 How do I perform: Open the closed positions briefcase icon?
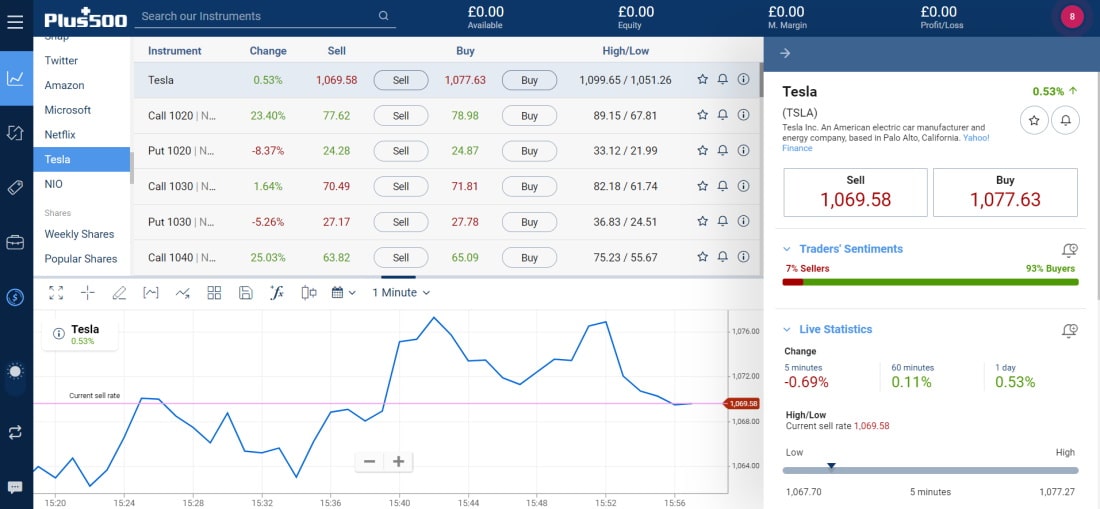pyautogui.click(x=15, y=243)
